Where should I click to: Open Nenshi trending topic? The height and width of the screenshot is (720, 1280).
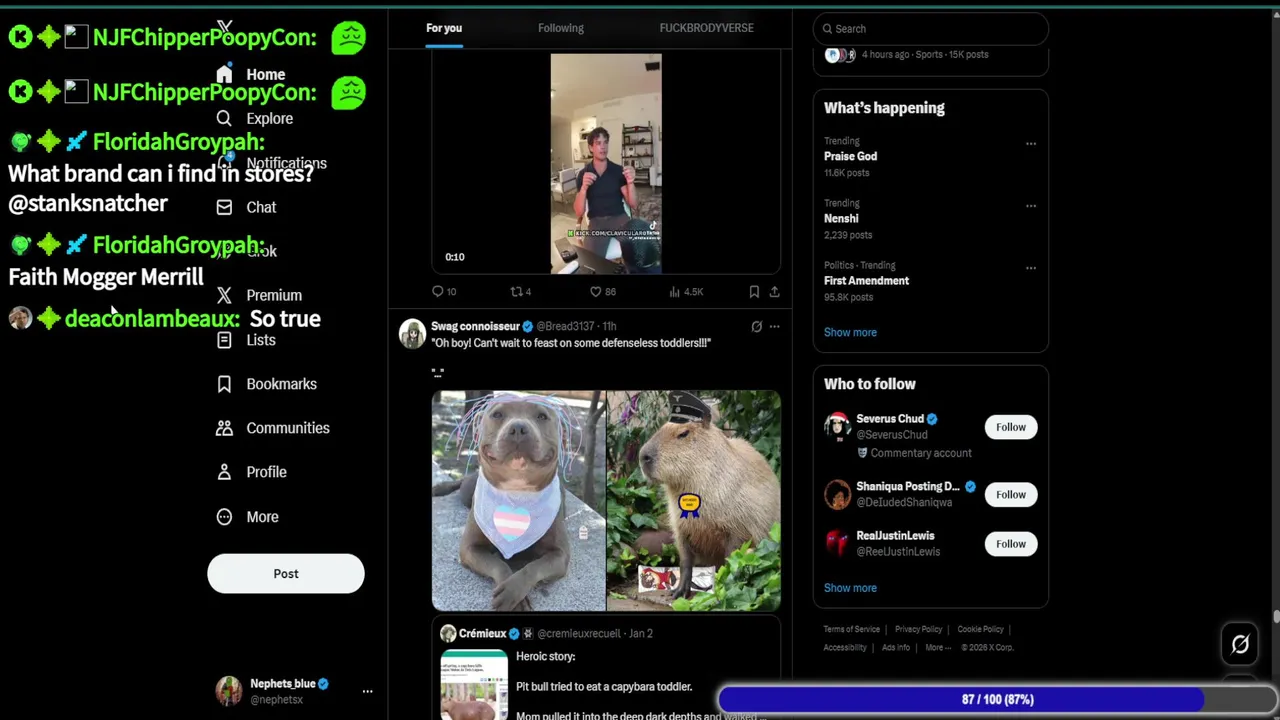tap(841, 218)
